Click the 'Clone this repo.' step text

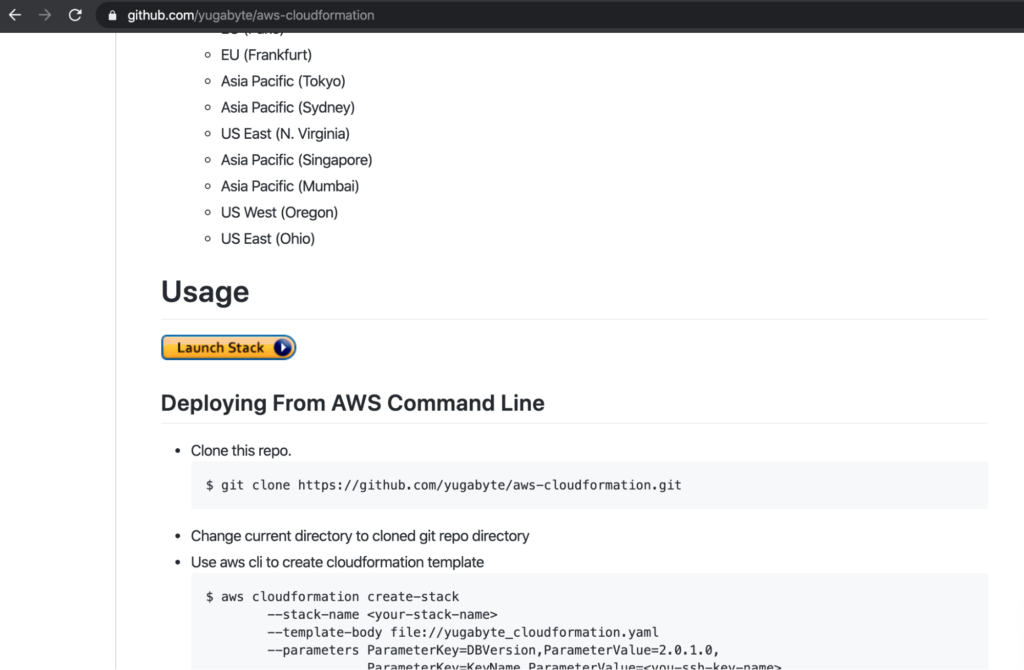[241, 450]
